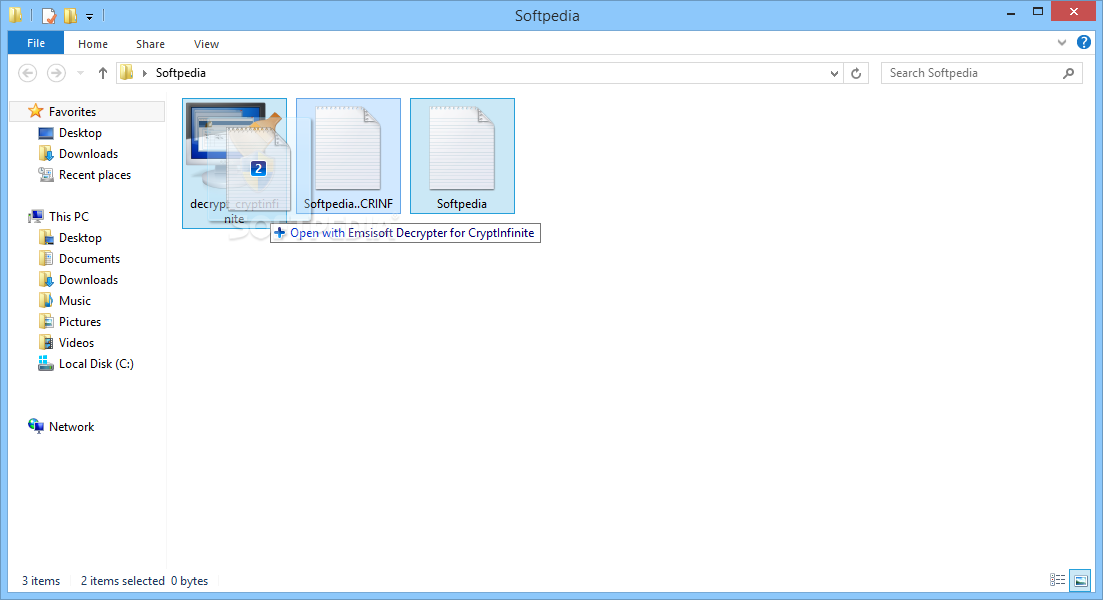Open Desktop under This PC
Screen dimensions: 1103x600
pos(79,238)
